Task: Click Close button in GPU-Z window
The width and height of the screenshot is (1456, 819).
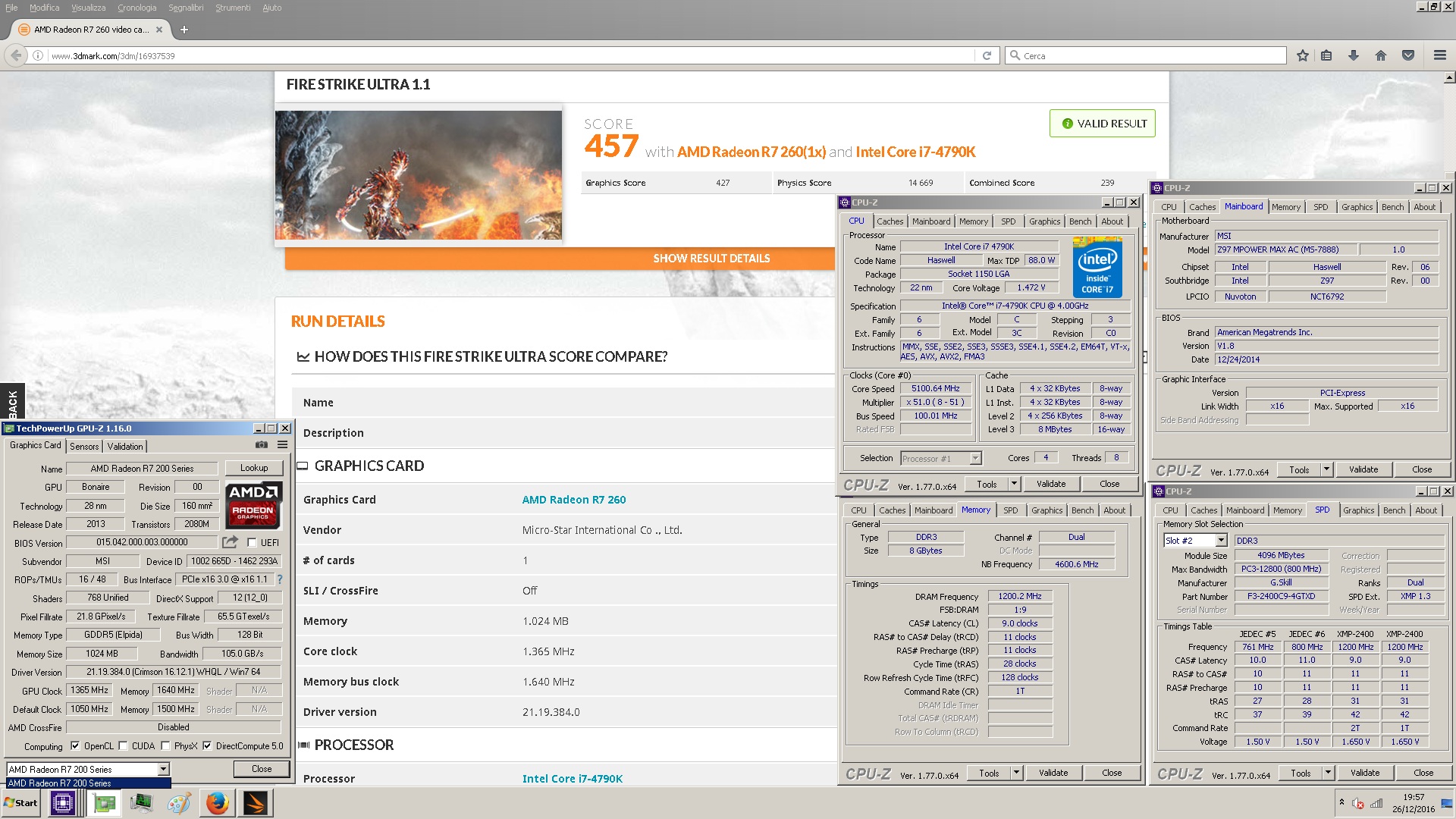Action: pos(262,769)
